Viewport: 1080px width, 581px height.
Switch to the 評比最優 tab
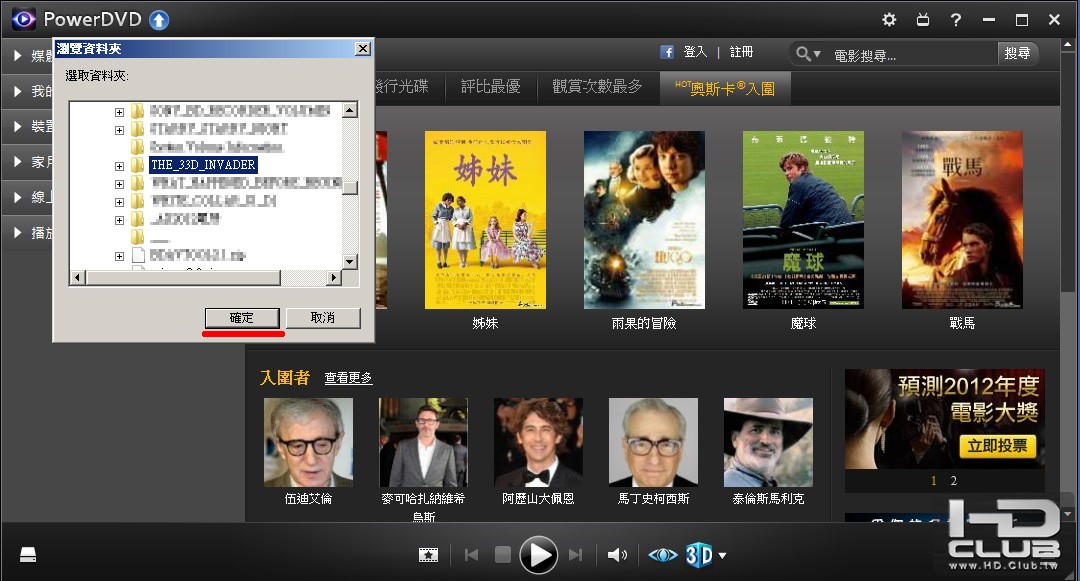coord(490,87)
